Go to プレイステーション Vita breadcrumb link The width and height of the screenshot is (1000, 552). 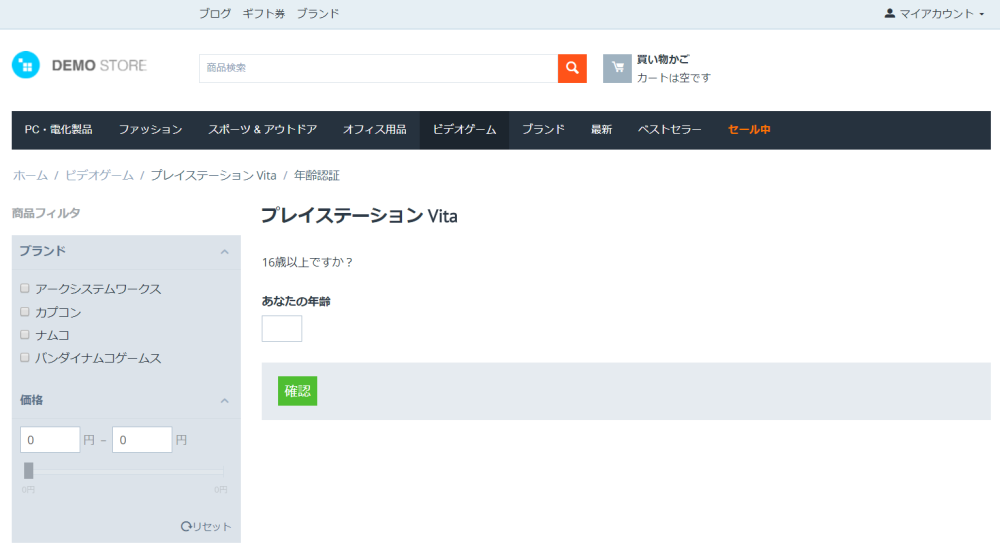click(214, 175)
